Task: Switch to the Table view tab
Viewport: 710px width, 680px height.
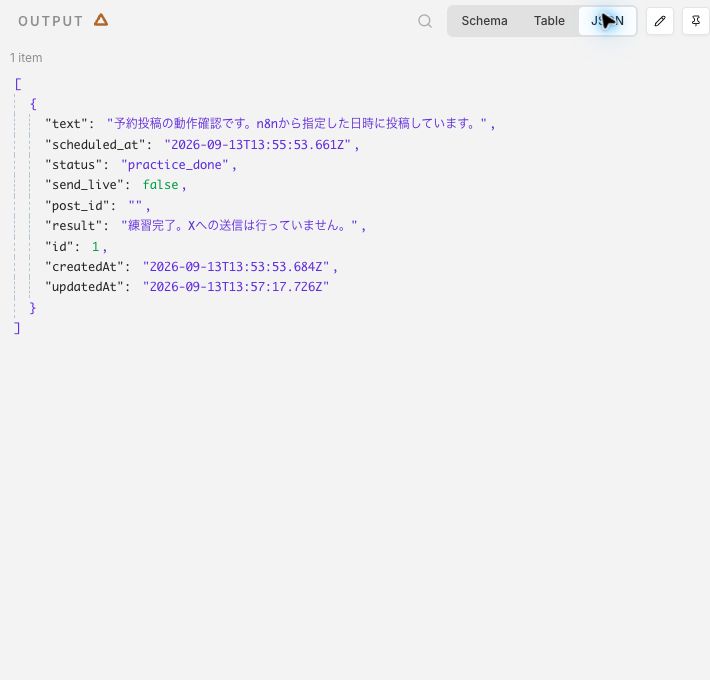Action: pyautogui.click(x=549, y=21)
